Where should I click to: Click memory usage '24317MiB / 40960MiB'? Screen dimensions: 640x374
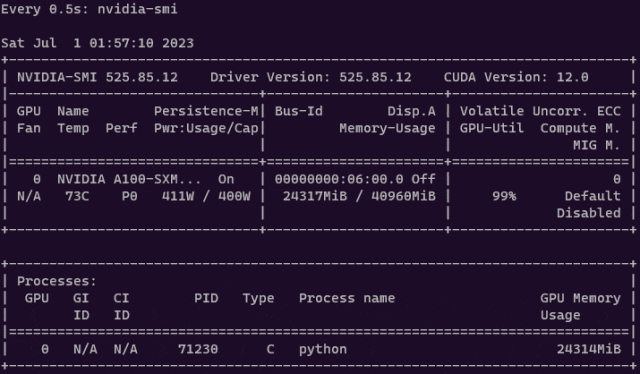point(359,196)
